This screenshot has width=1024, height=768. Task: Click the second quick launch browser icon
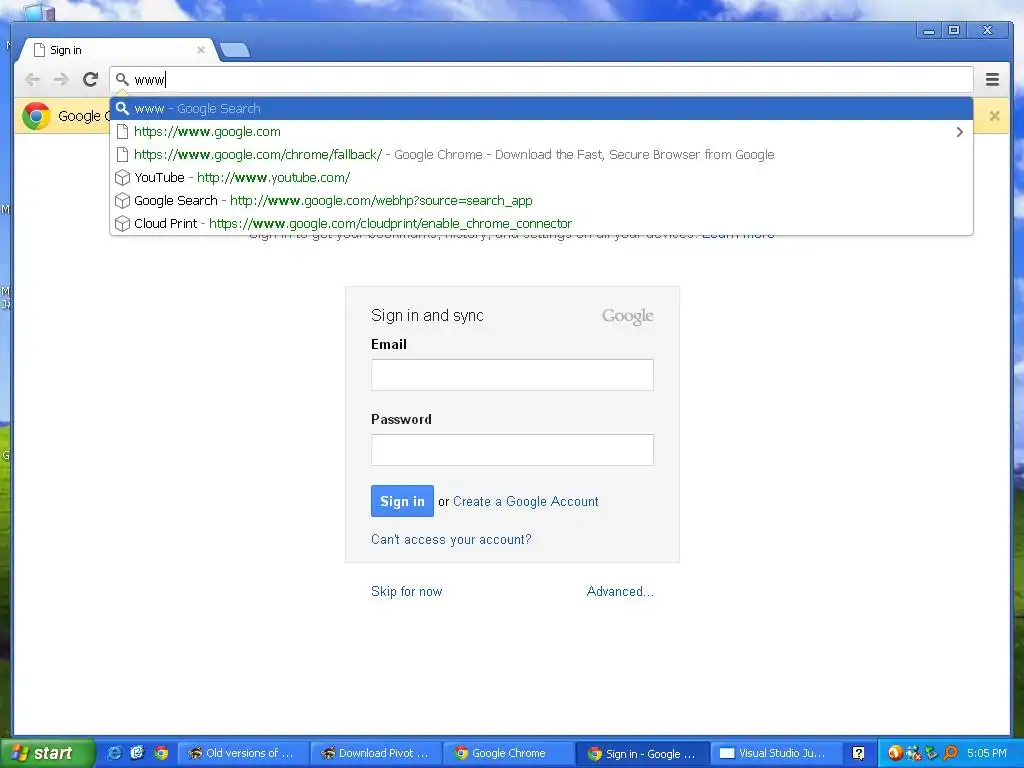[x=137, y=753]
